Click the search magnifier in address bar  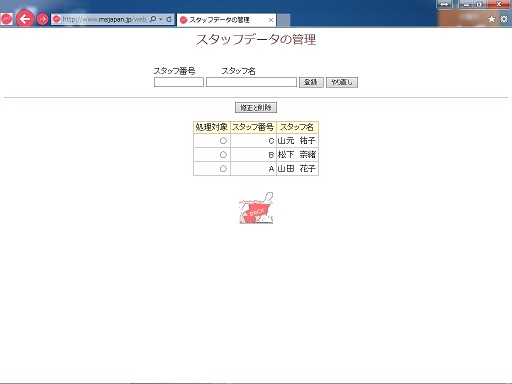(x=153, y=19)
